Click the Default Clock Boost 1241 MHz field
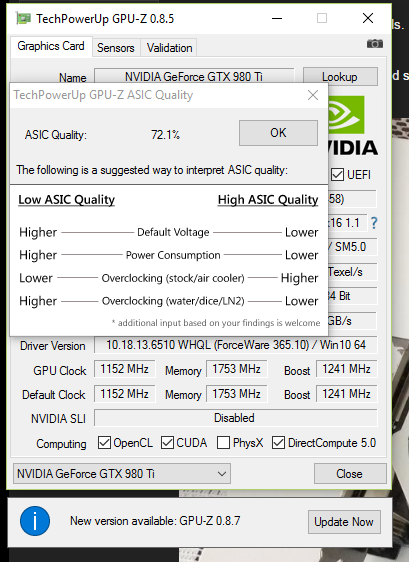 (346, 394)
